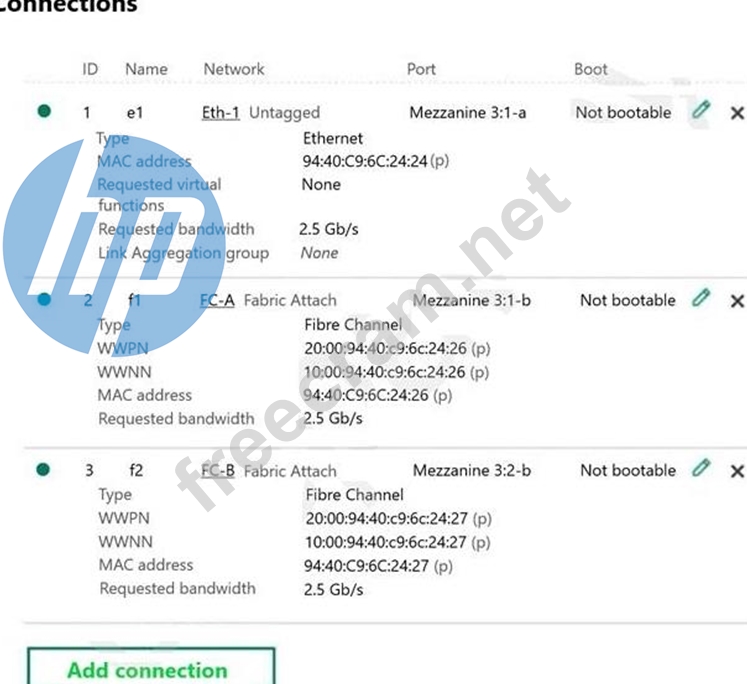Click green status dot for connection e1
Screen dimensions: 747x684
(x=43, y=112)
